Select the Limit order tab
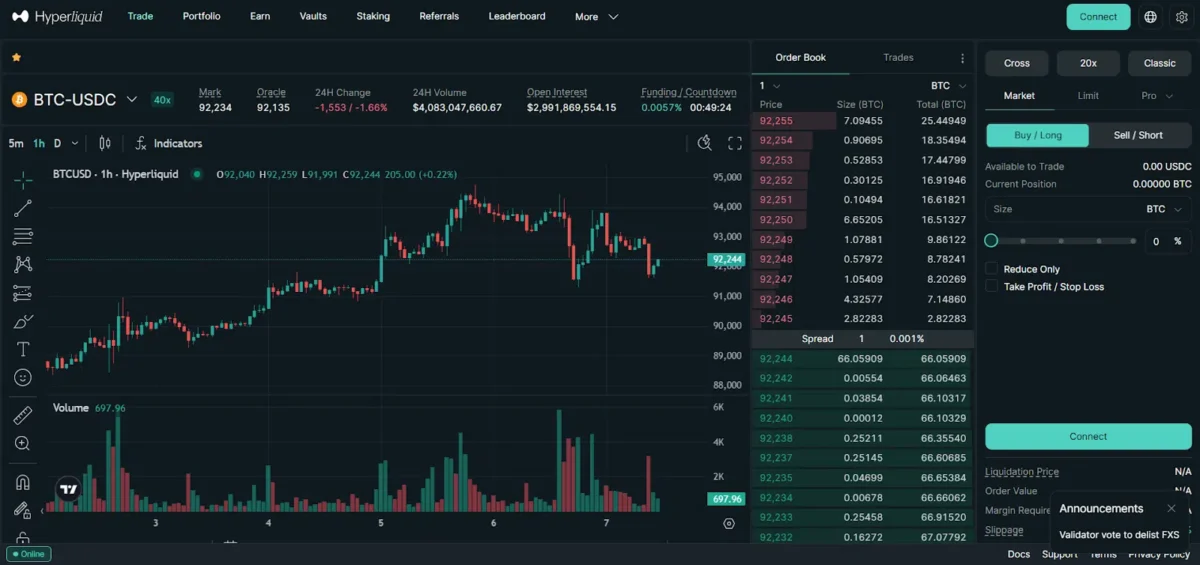The height and width of the screenshot is (565, 1200). pos(1088,96)
